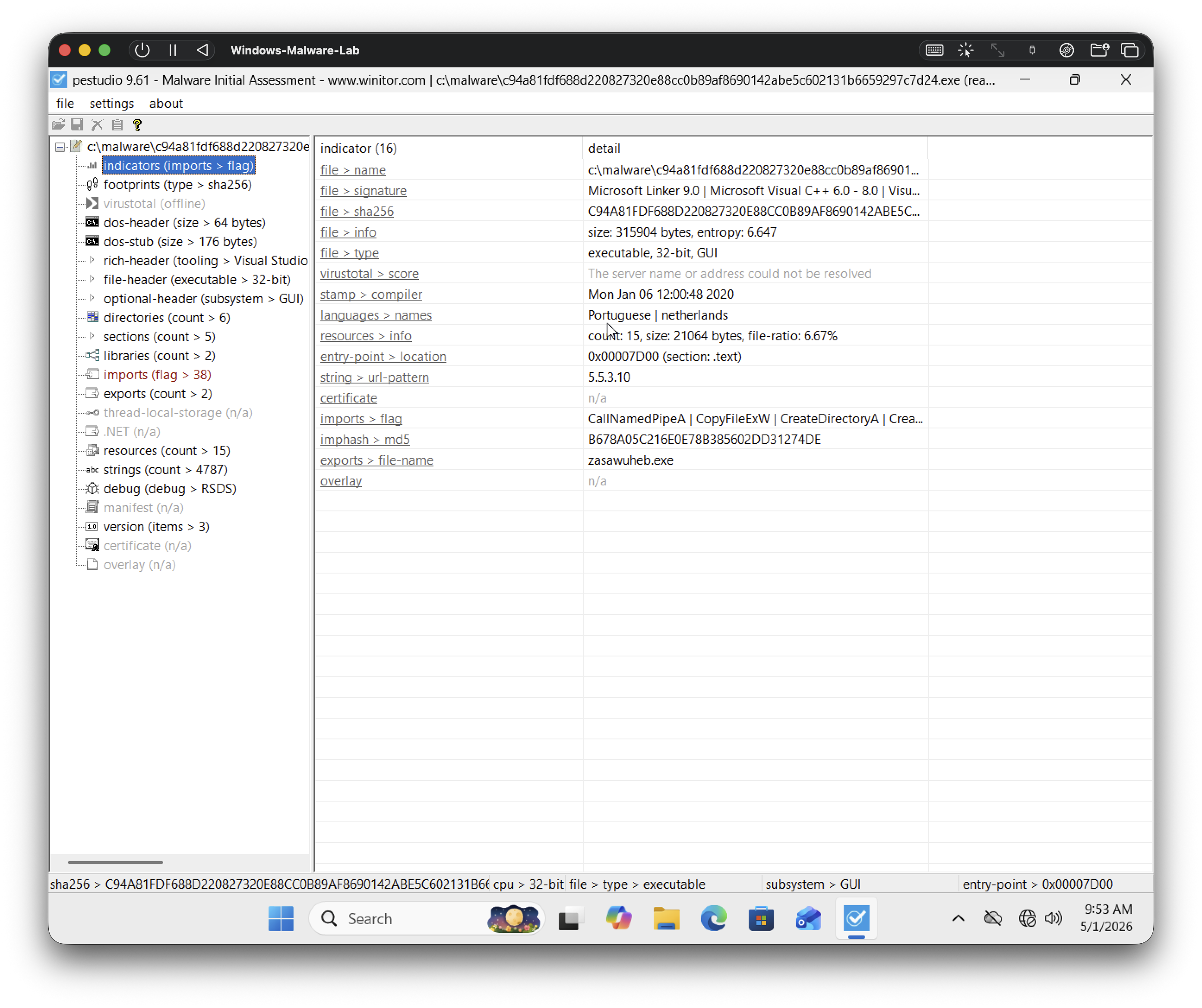Screen dimensions: 1202x1008
Task: Click the network globe tray icon
Action: tap(1027, 919)
